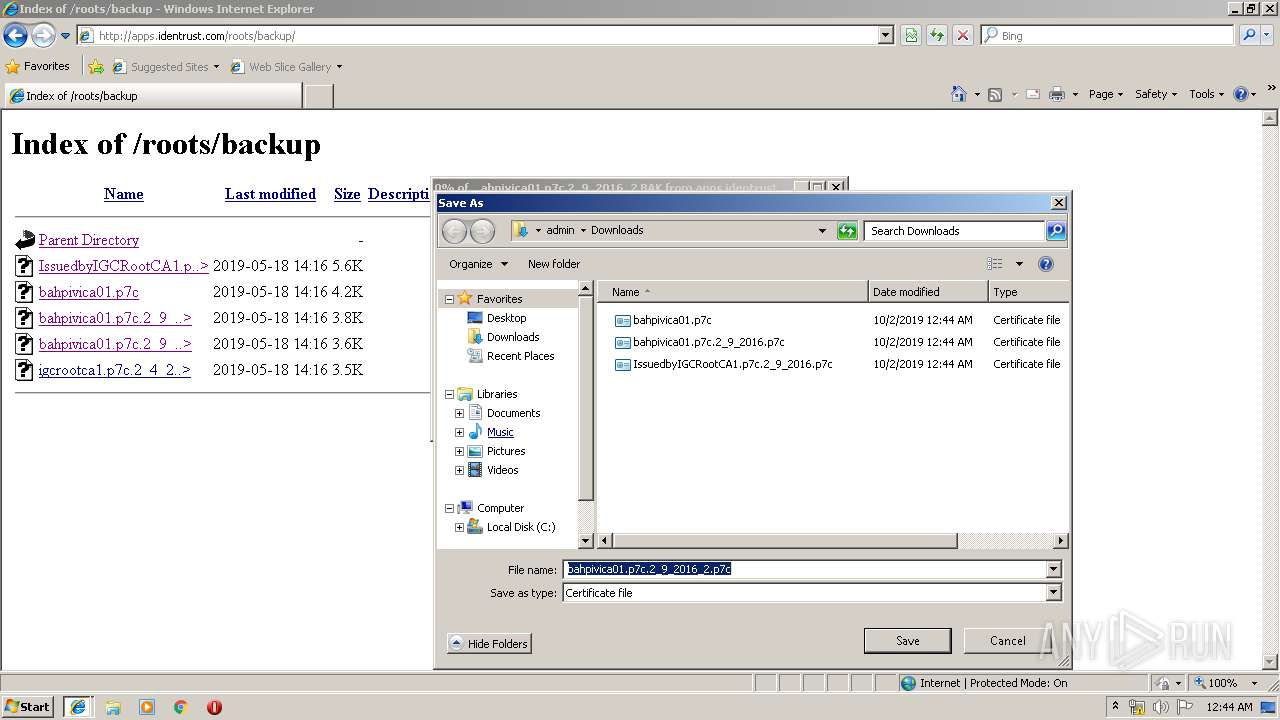
Task: Click the Print icon in command bar
Action: [1057, 94]
